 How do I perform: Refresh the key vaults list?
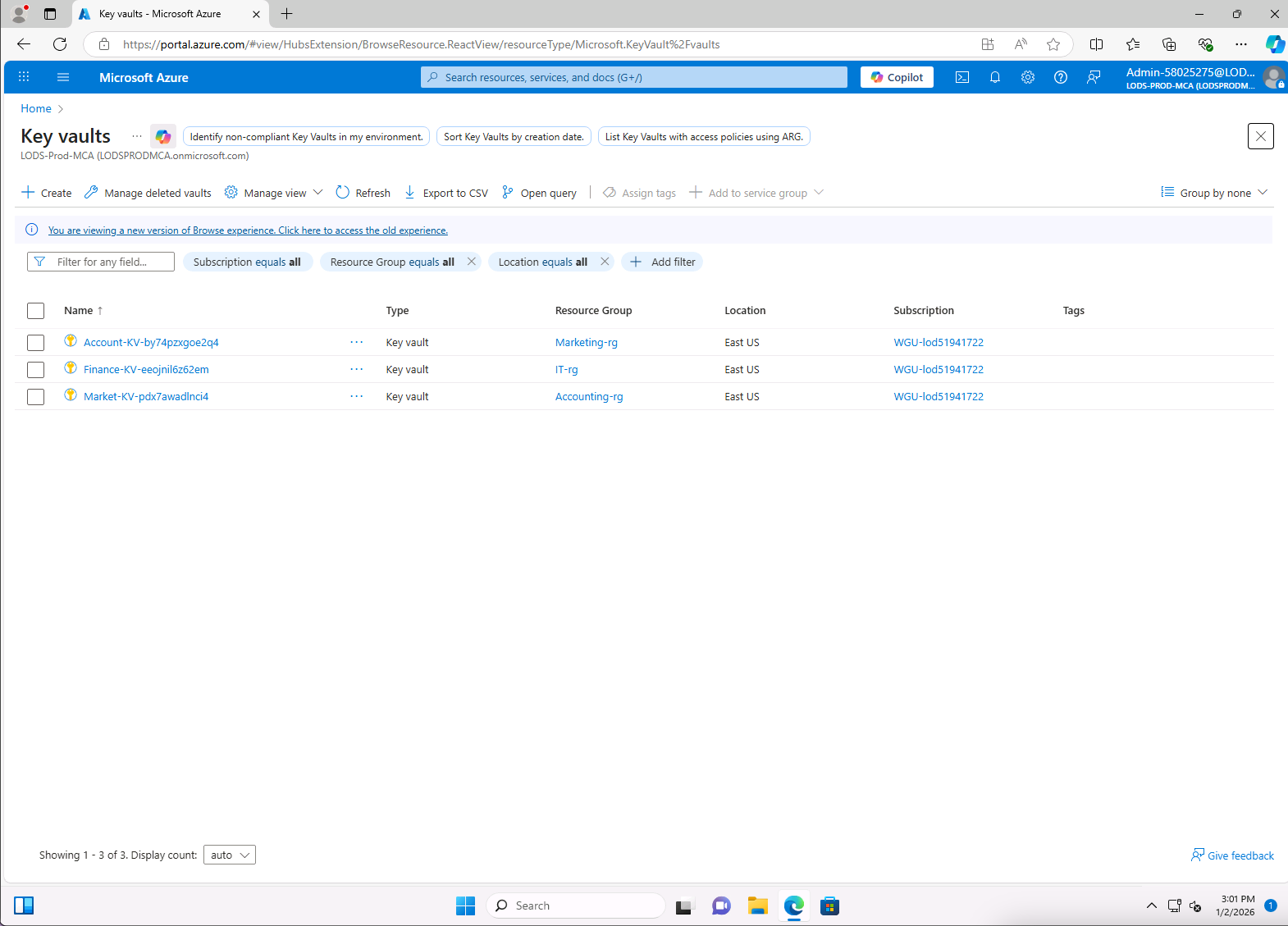point(363,193)
